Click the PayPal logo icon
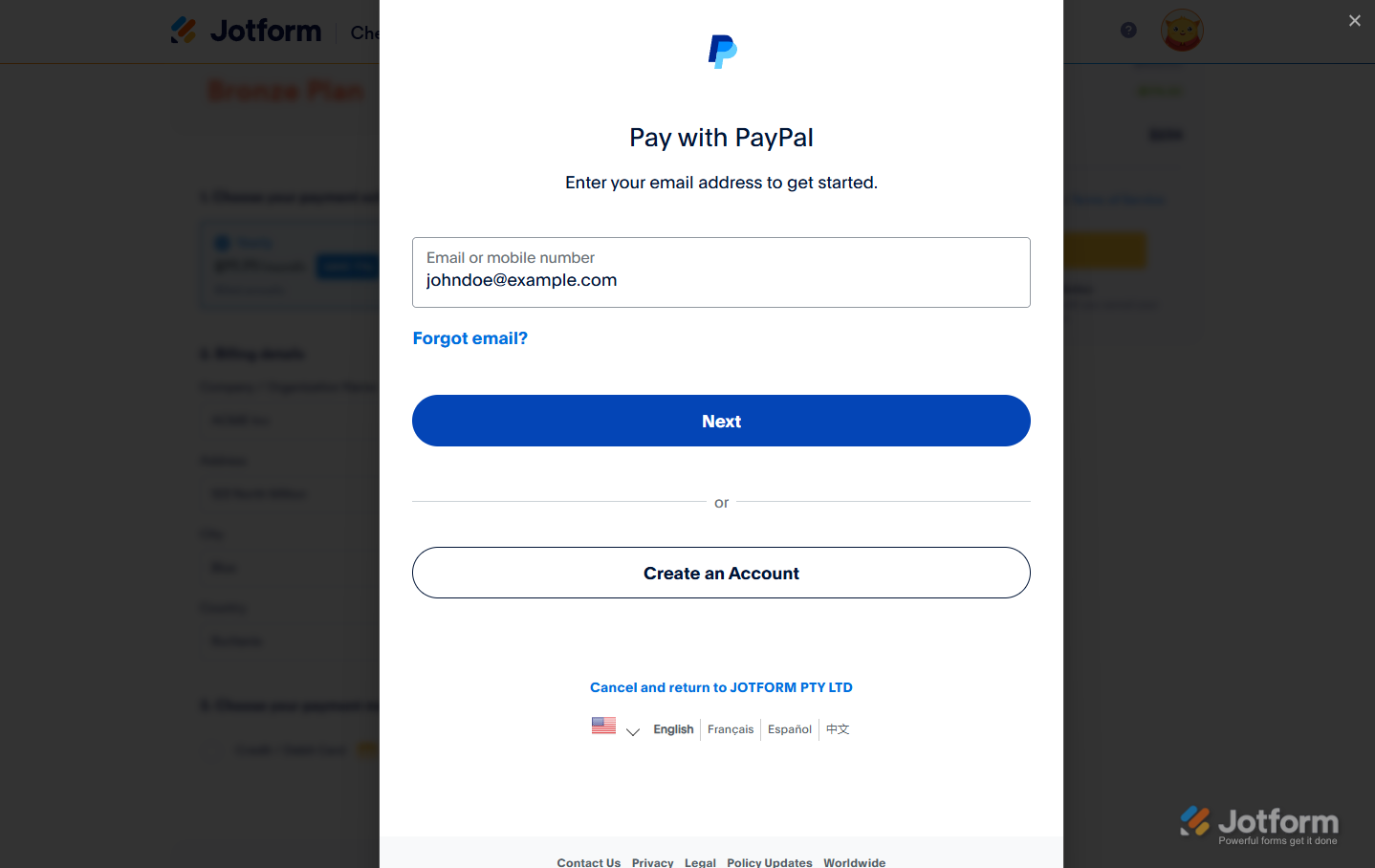 [x=722, y=52]
